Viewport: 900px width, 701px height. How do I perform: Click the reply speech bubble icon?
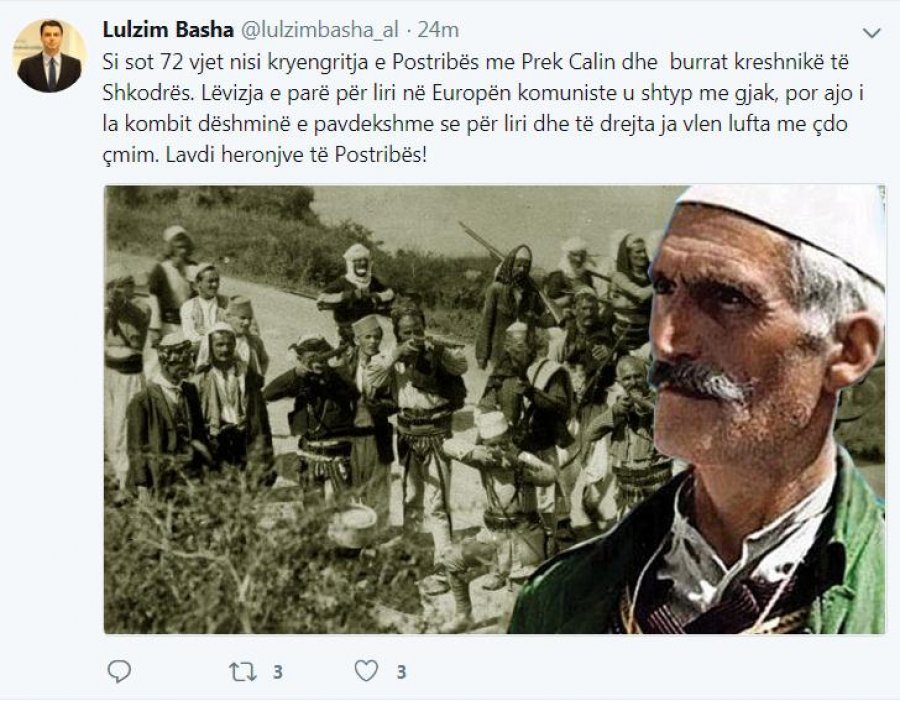pyautogui.click(x=119, y=671)
